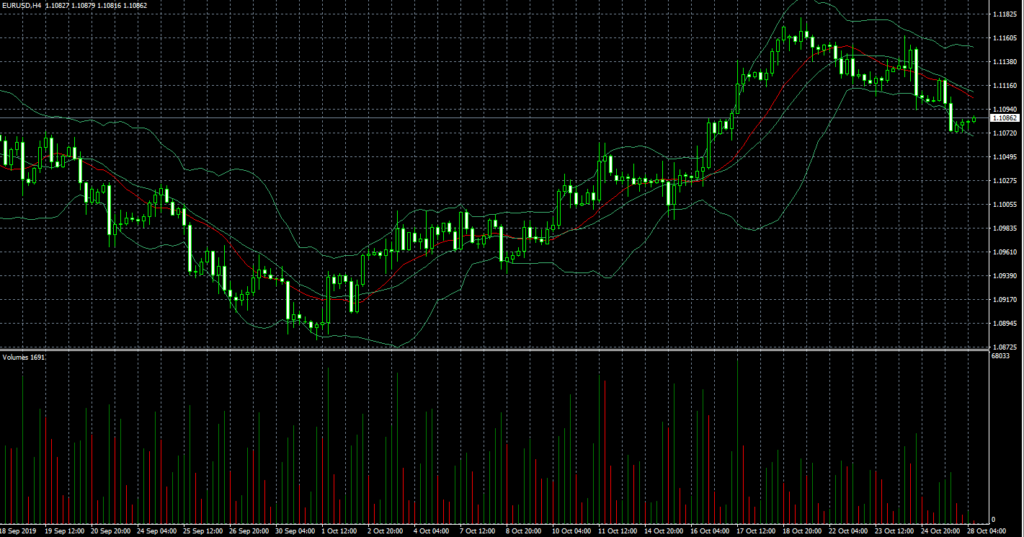Click the '4 Oct 04:00' time axis label
This screenshot has width=1024, height=537.
pyautogui.click(x=432, y=531)
